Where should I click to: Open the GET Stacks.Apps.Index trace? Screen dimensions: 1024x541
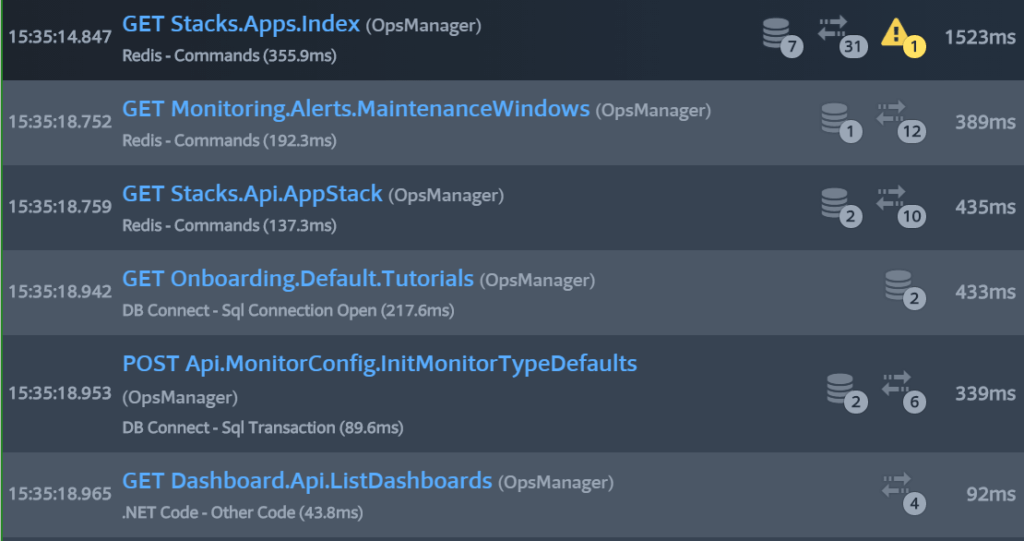(x=241, y=24)
